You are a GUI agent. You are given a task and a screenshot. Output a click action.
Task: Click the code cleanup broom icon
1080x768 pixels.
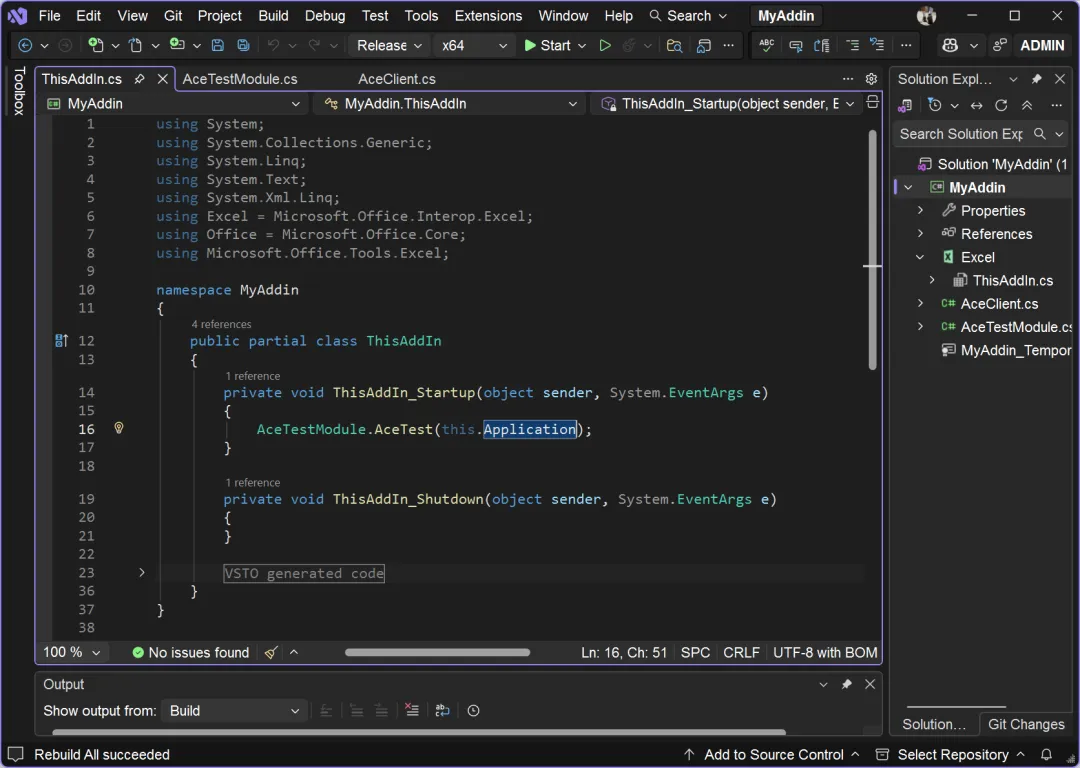click(x=271, y=653)
